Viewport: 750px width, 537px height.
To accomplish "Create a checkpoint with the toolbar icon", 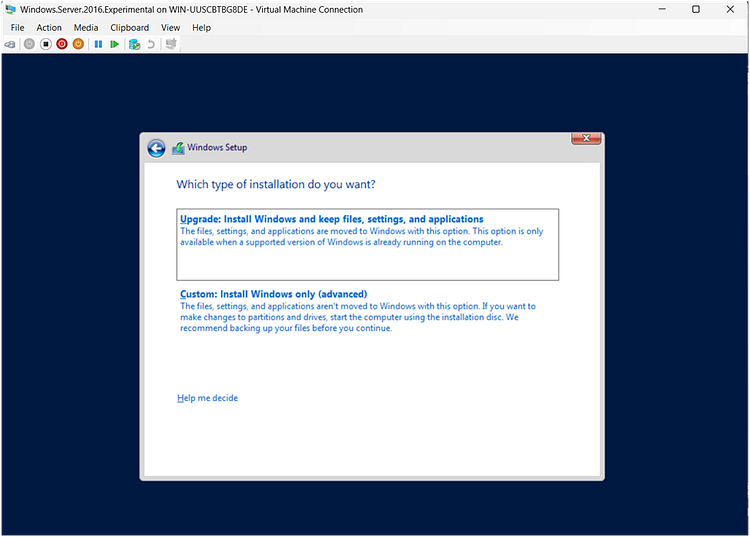I will (x=135, y=44).
